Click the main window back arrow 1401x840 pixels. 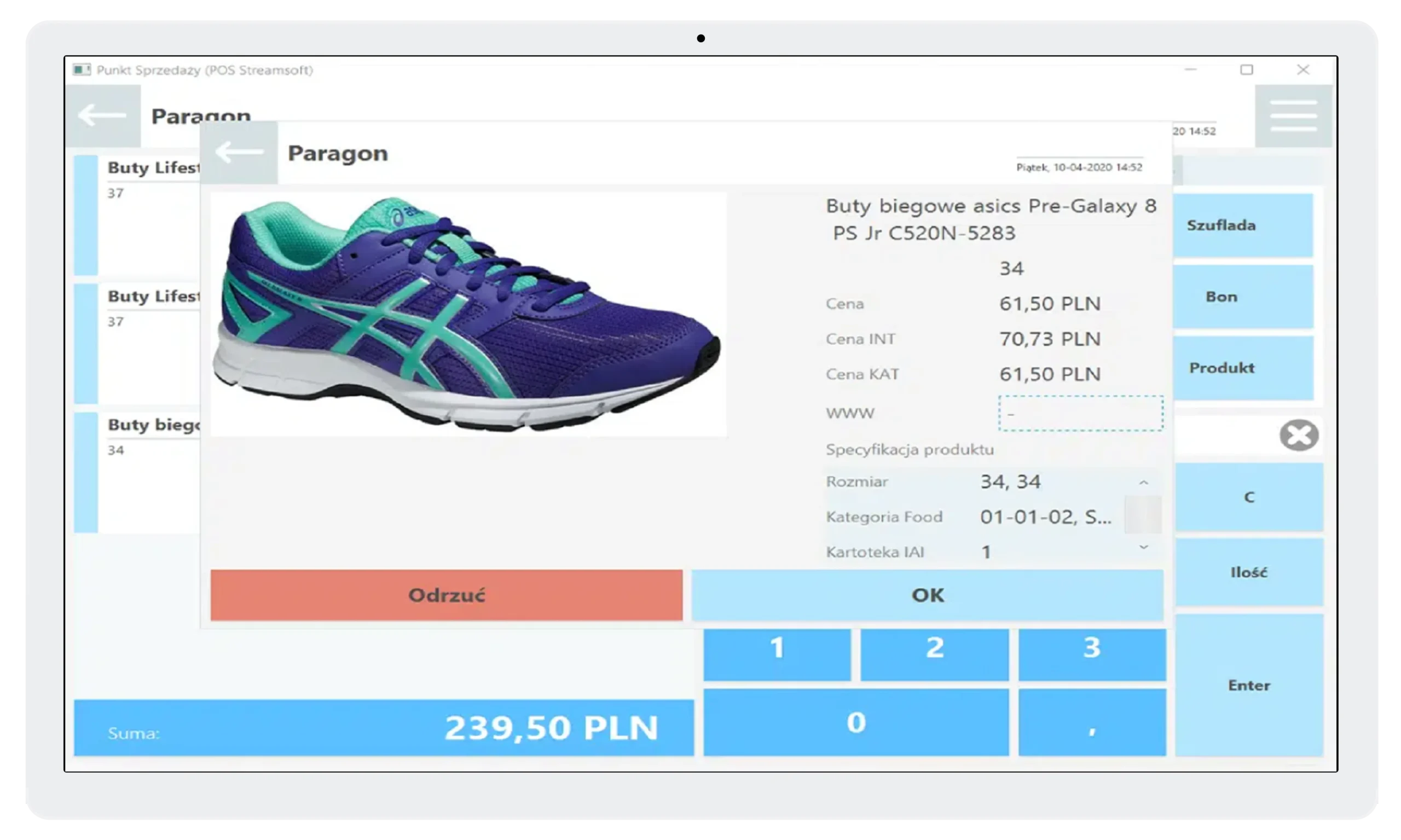pos(102,115)
